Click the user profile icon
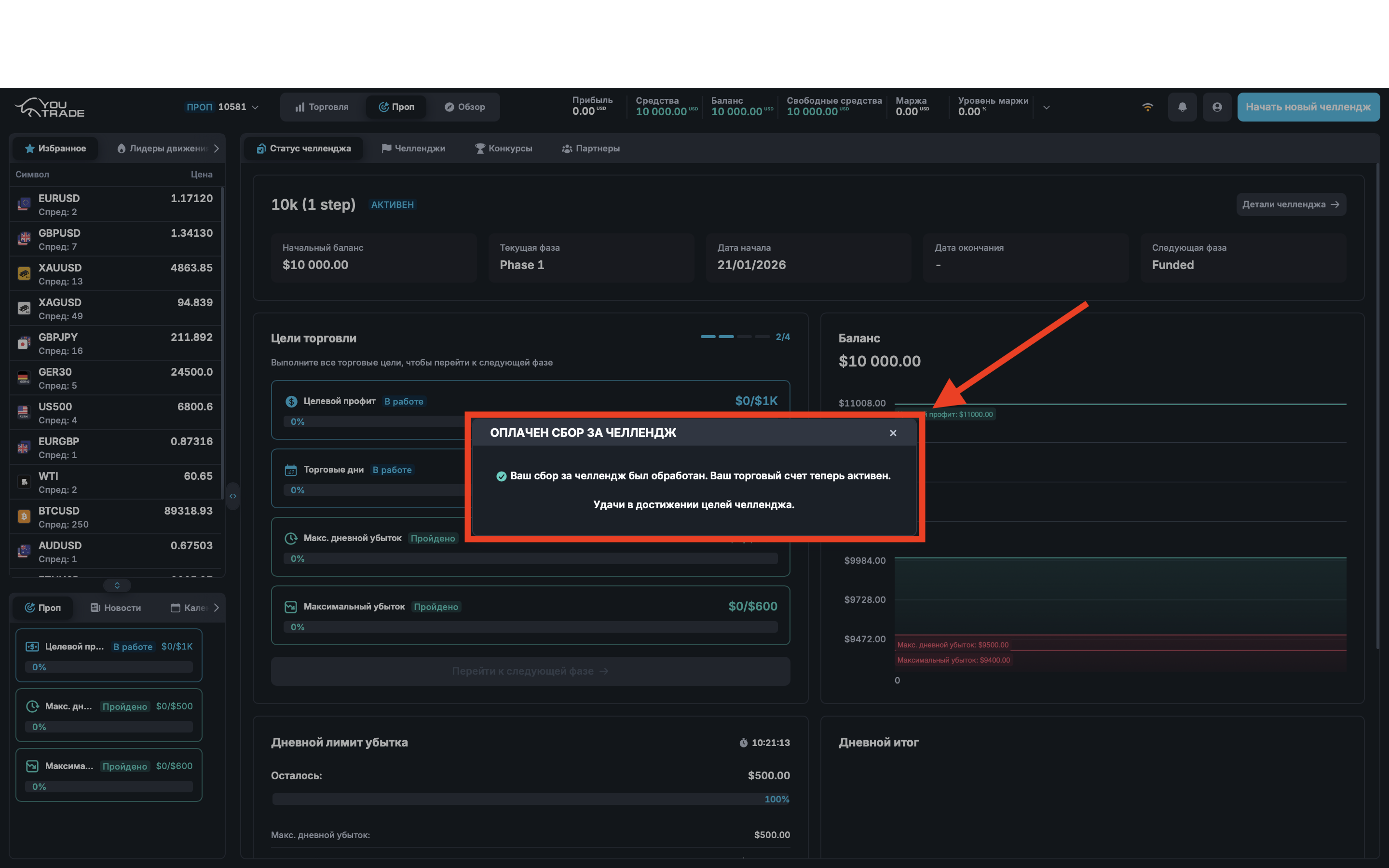Viewport: 1389px width, 868px height. (1217, 107)
